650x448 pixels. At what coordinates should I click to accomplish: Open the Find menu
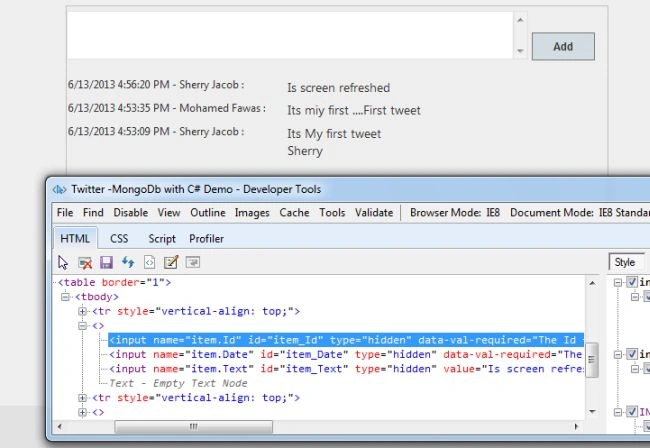click(93, 213)
